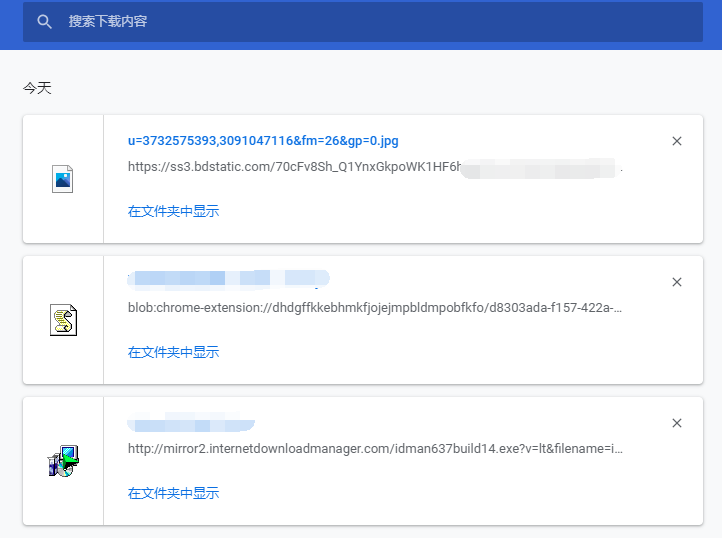The image size is (722, 538).
Task: Click the script file icon
Action: pos(63,320)
